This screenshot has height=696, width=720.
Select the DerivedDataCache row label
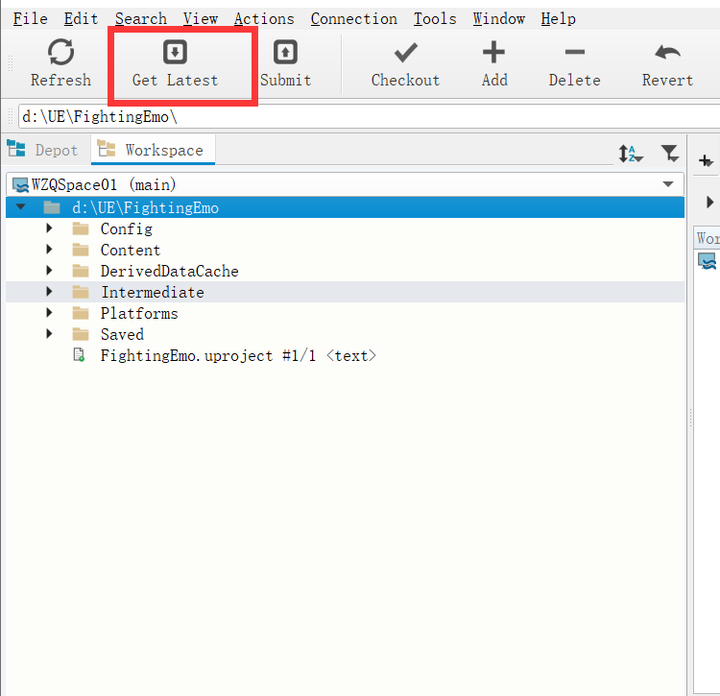click(169, 271)
